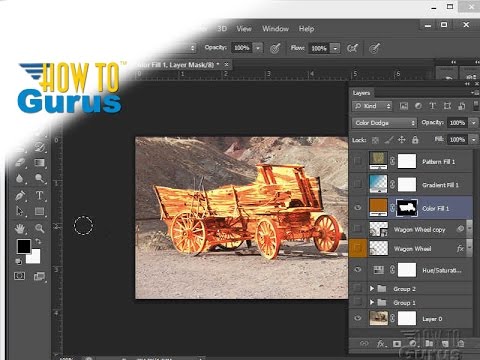Click the black foreground color swatch
The image size is (480, 360).
click(x=24, y=246)
